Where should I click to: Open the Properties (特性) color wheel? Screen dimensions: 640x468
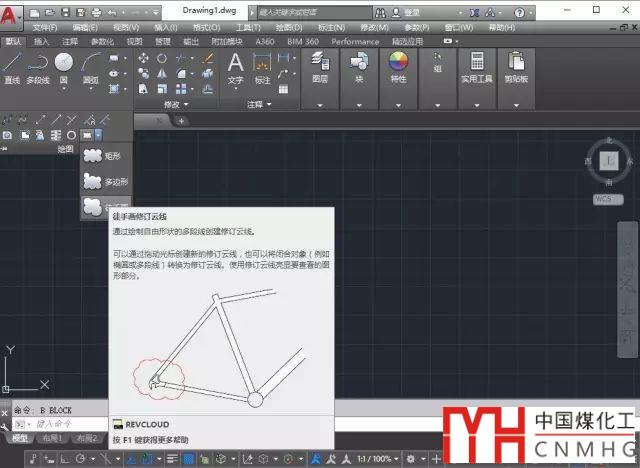point(398,67)
